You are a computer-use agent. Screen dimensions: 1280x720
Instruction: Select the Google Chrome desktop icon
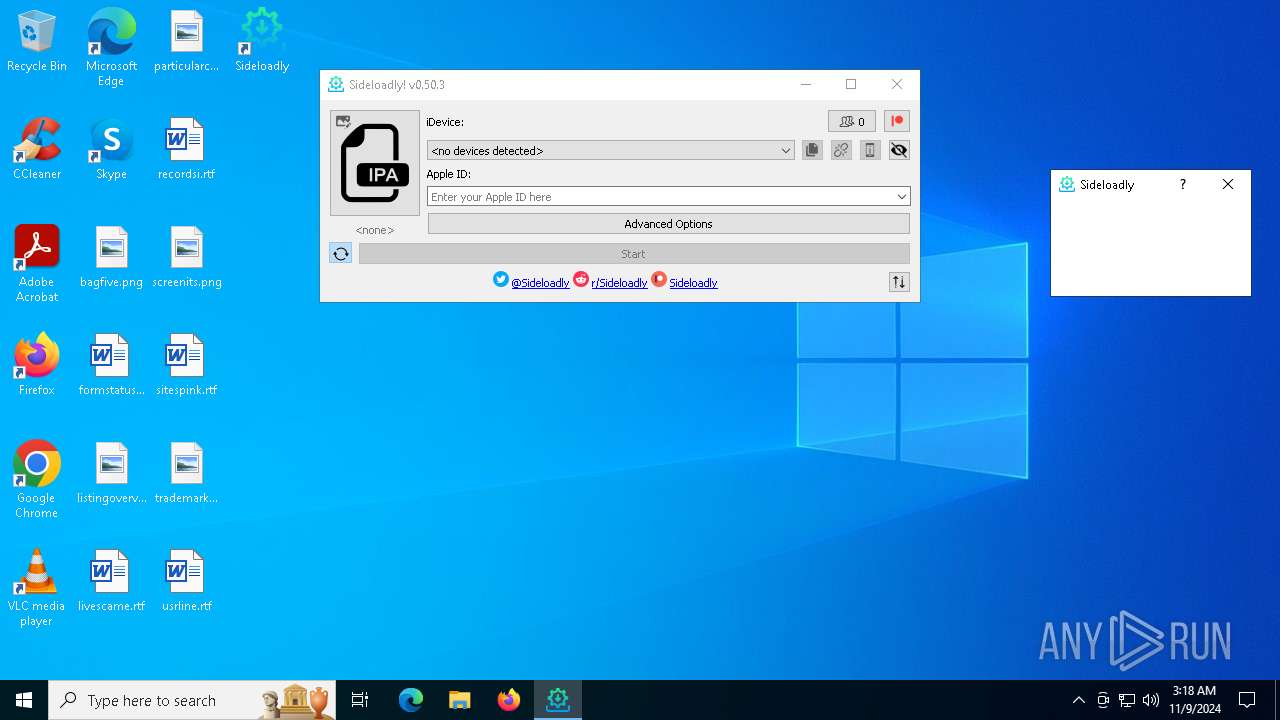(37, 480)
